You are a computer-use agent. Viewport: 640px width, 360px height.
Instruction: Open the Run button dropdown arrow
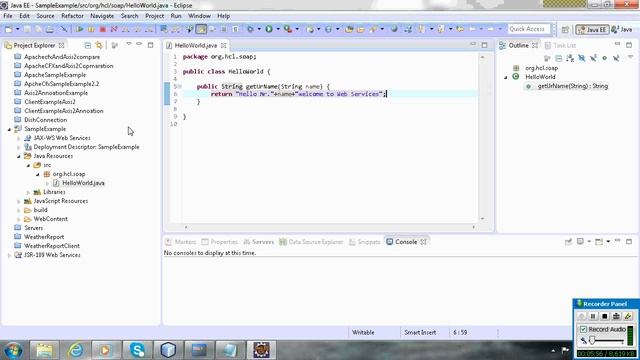click(x=278, y=29)
